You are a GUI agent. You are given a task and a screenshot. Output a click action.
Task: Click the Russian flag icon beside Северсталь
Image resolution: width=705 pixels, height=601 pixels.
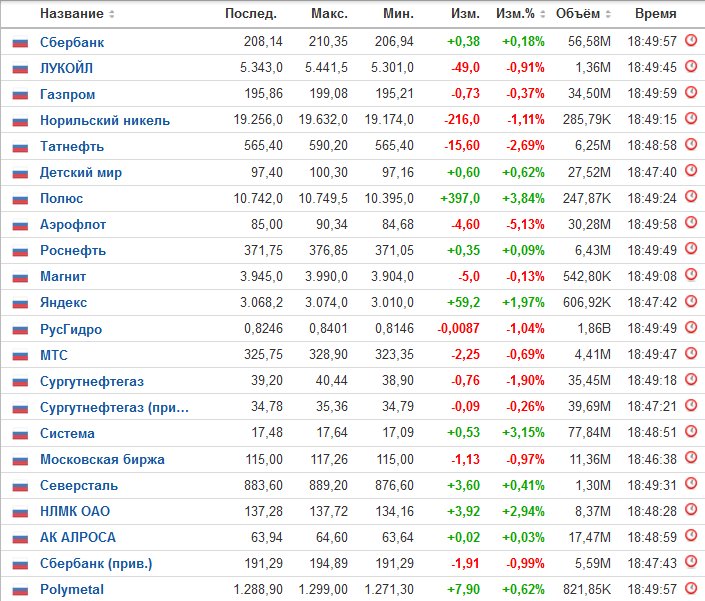pos(20,486)
